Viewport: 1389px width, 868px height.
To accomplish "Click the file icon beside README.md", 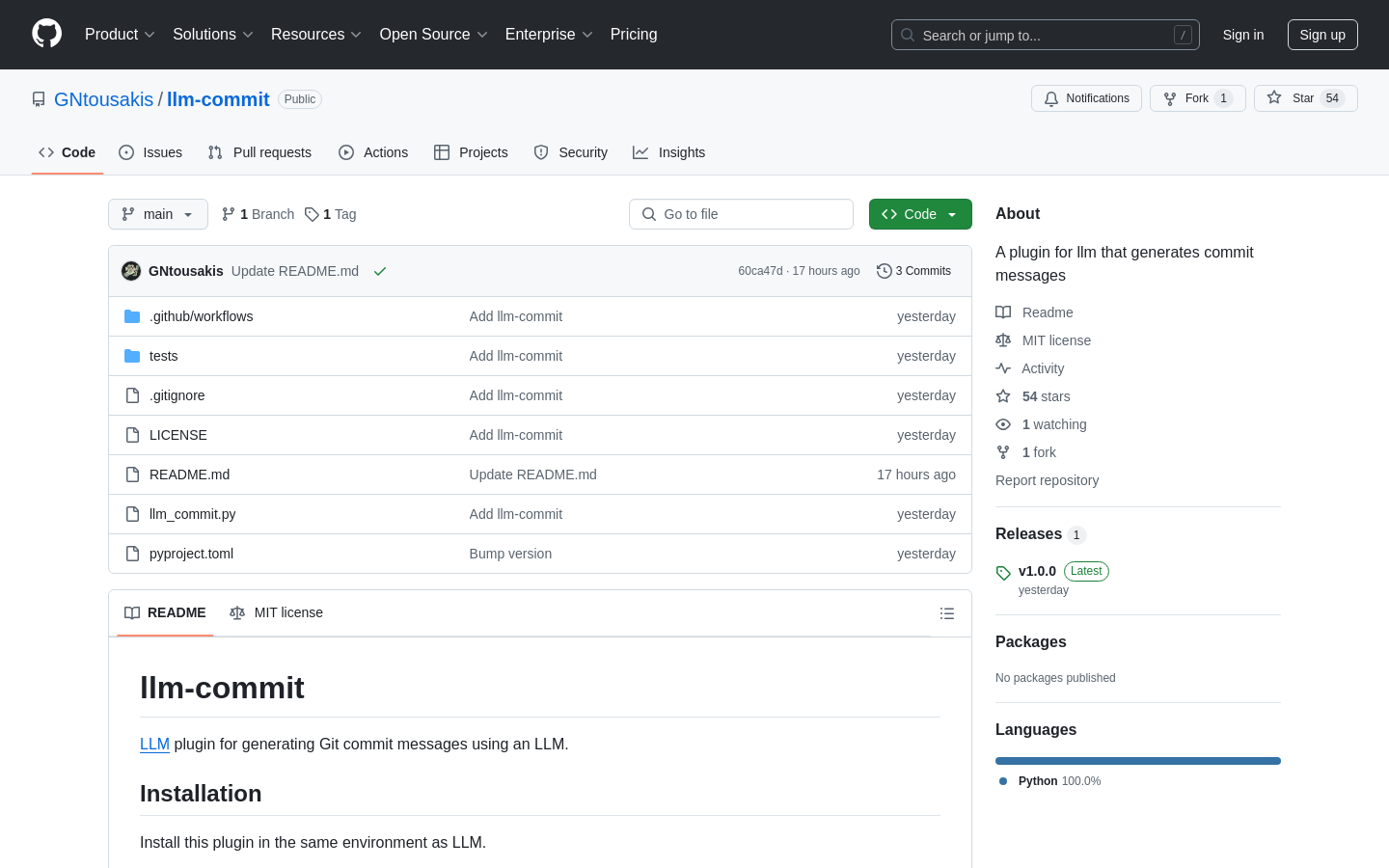I will (132, 475).
